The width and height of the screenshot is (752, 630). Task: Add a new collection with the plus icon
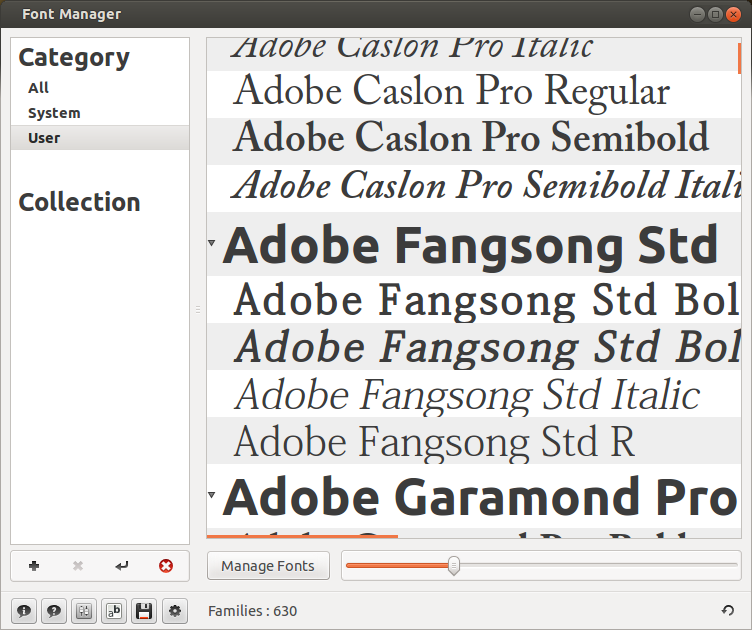pos(34,566)
